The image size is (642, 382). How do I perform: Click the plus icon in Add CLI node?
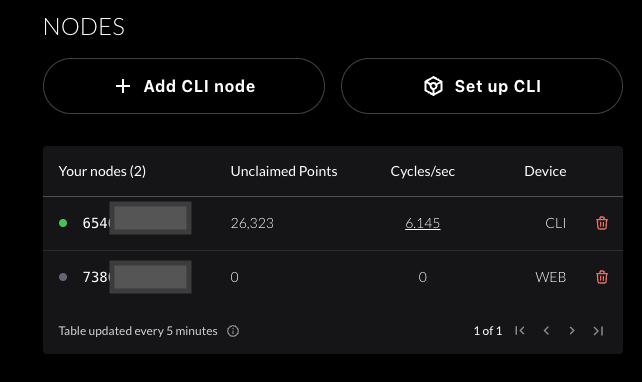[123, 86]
